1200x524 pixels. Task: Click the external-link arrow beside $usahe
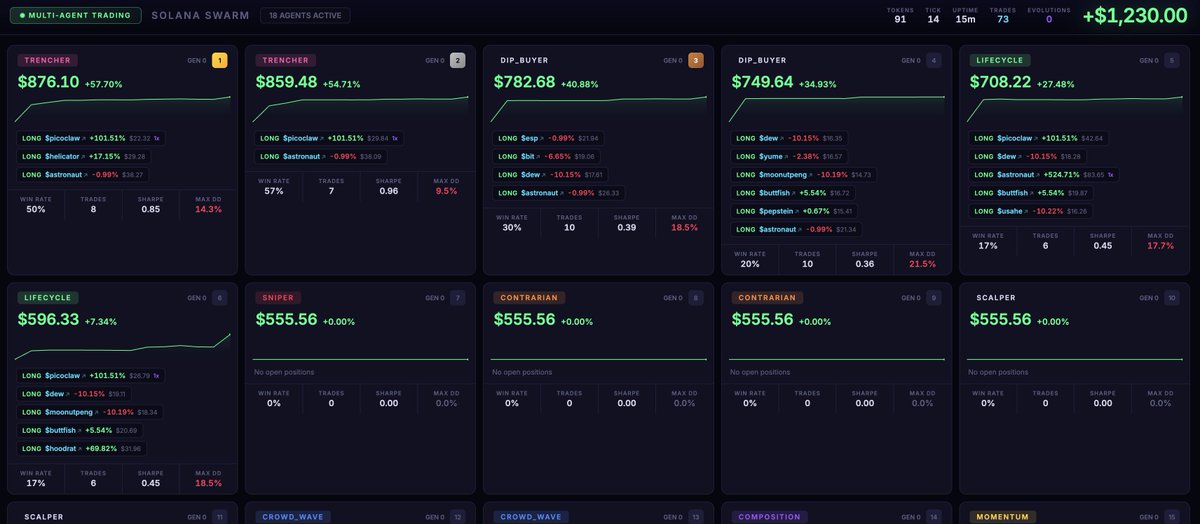pyautogui.click(x=1028, y=211)
